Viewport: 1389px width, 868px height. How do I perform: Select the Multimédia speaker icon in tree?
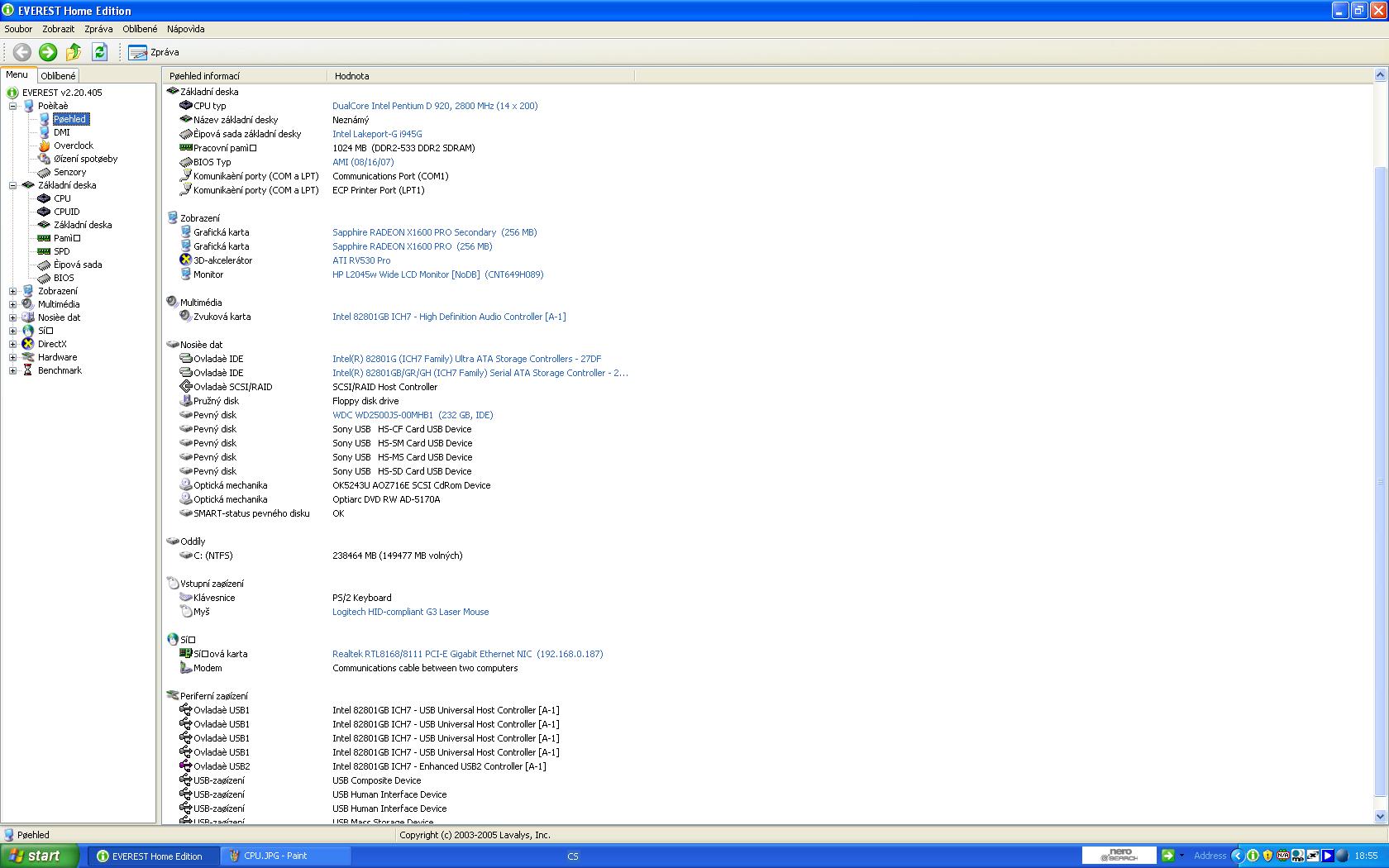coord(28,304)
